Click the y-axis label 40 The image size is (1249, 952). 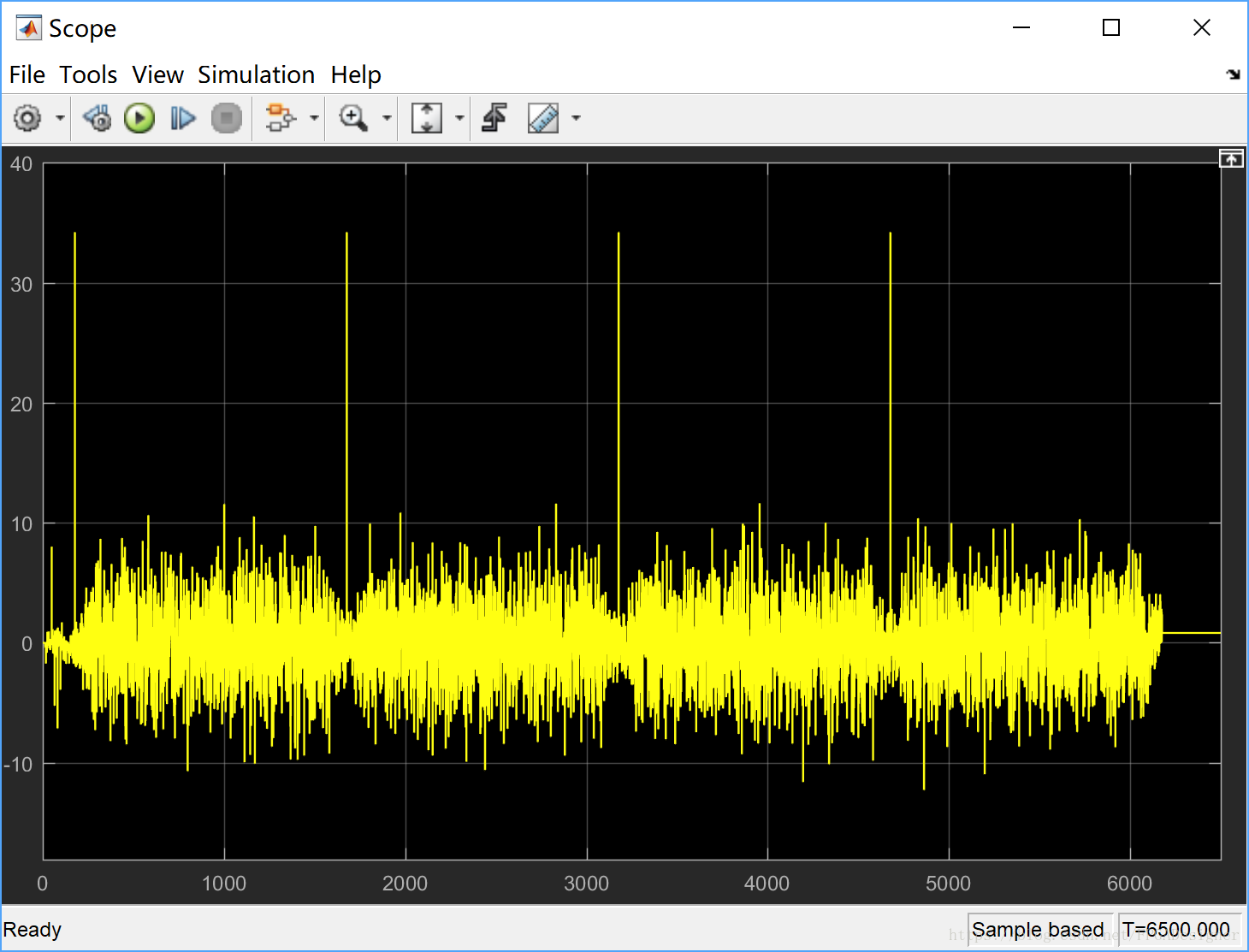(21, 164)
